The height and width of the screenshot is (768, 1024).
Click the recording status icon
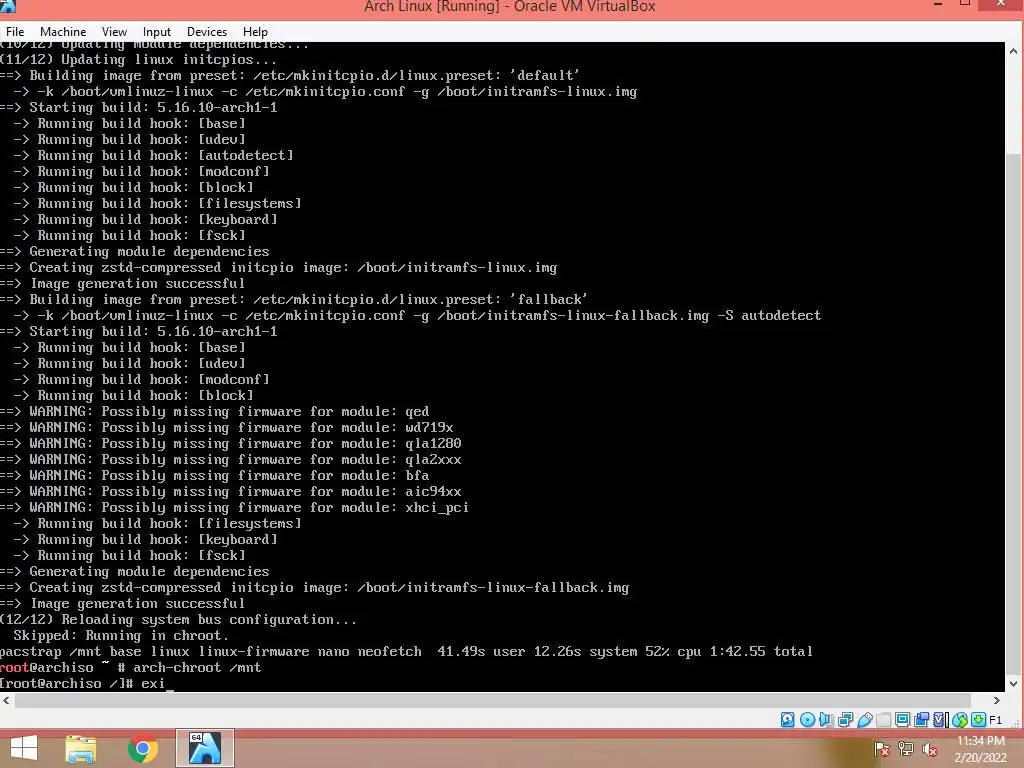click(x=921, y=720)
